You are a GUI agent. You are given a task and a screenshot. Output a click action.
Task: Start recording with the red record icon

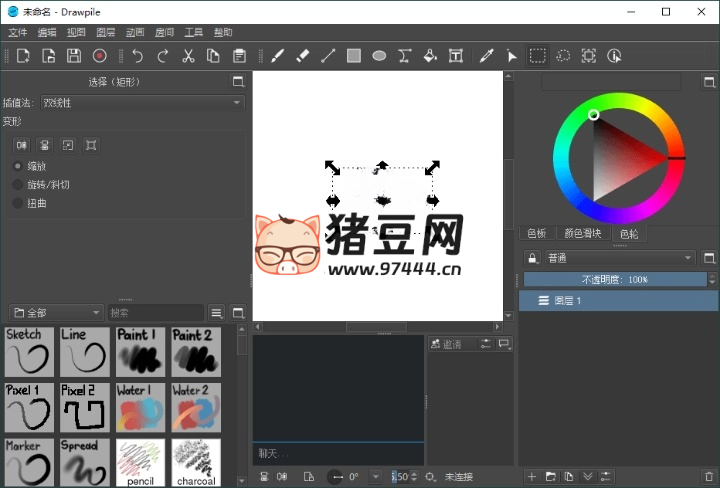click(100, 56)
